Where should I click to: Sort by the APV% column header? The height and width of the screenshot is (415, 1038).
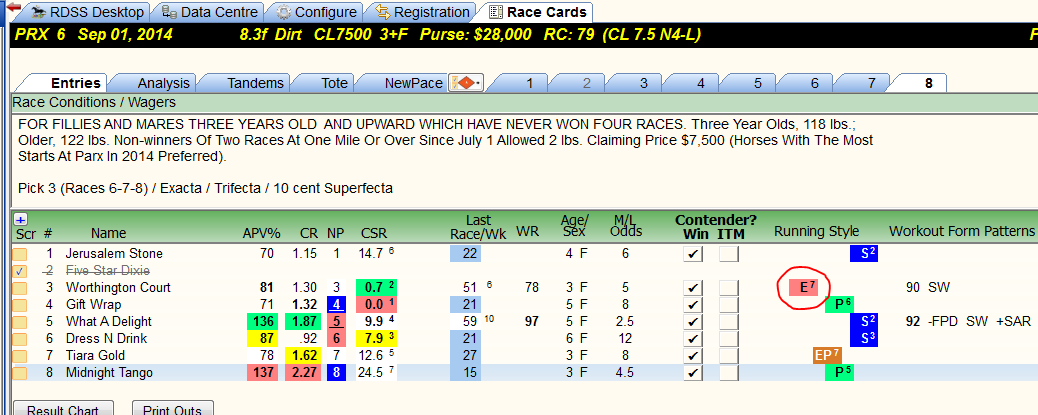click(x=261, y=233)
